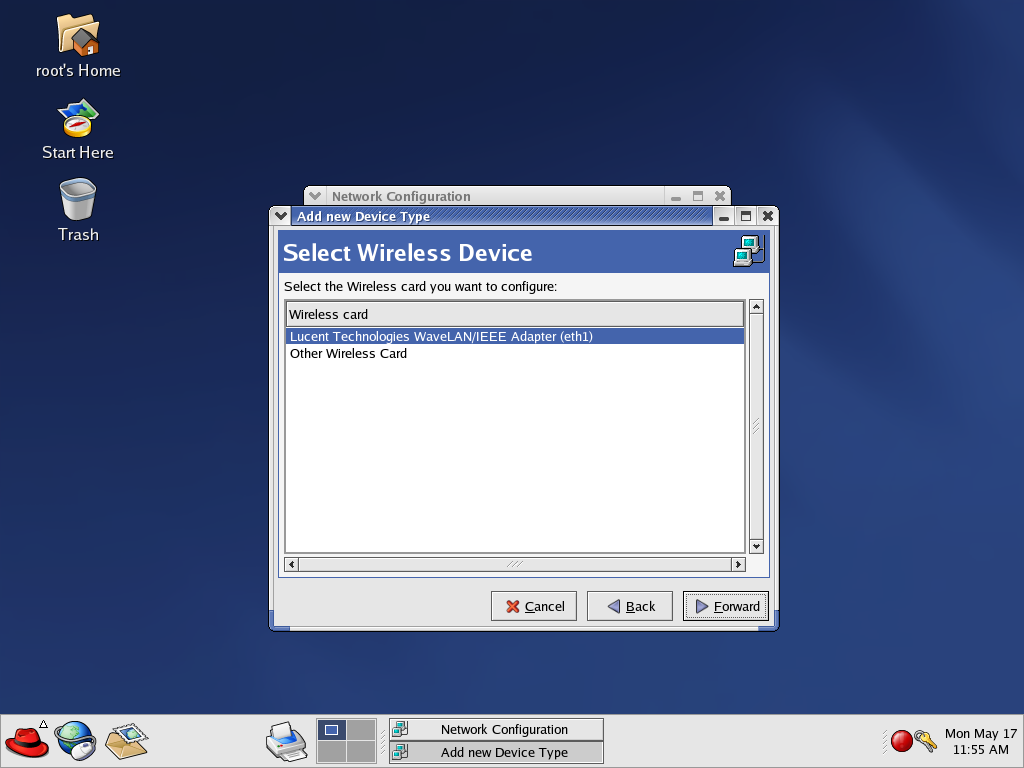Open window menu of Add new Device Type

click(281, 216)
